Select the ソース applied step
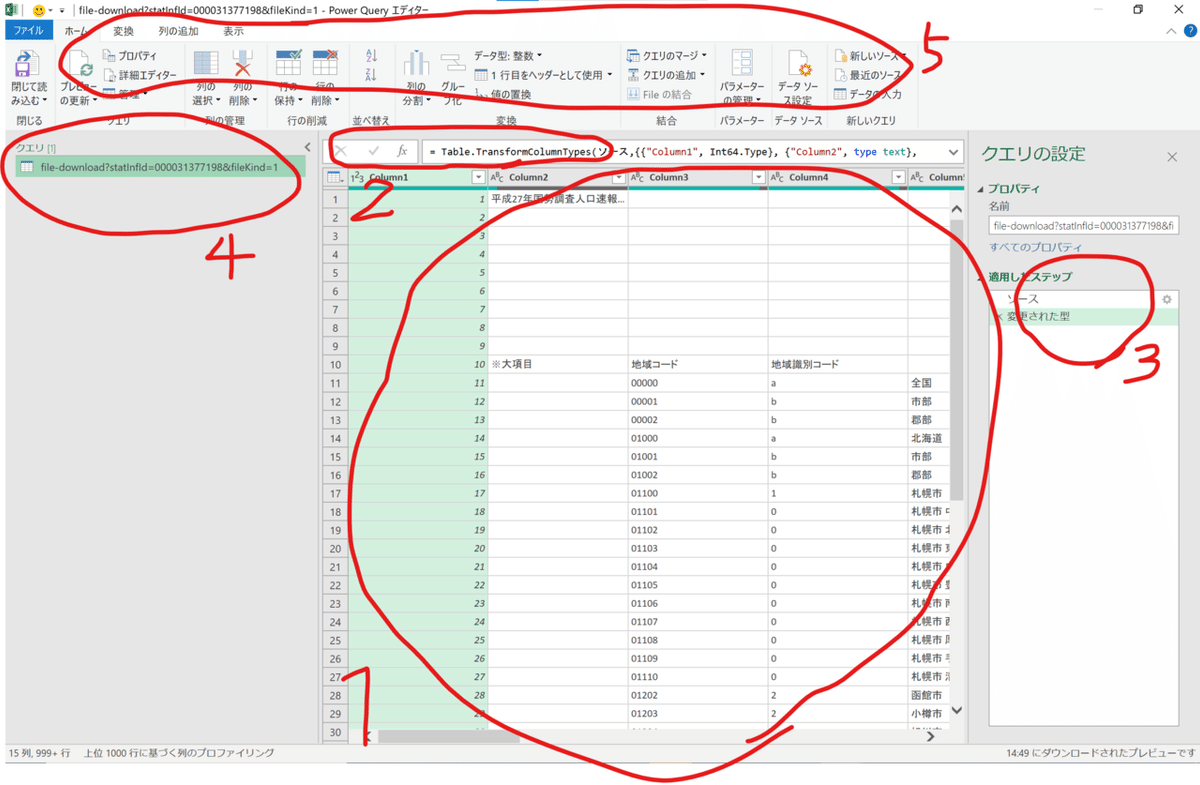Image resolution: width=1200 pixels, height=785 pixels. coord(1083,299)
